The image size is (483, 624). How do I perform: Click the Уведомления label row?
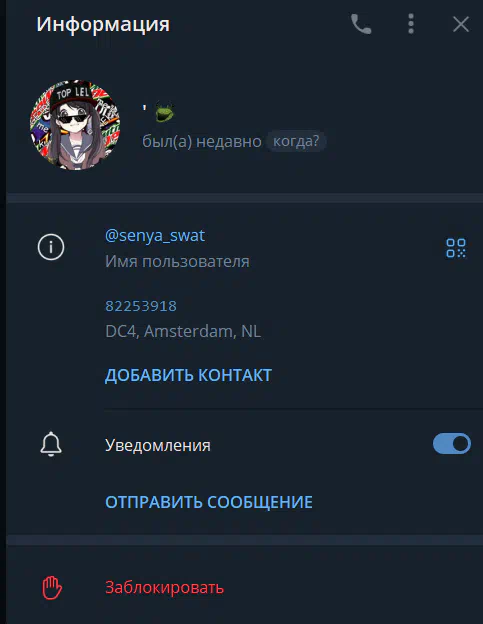click(x=244, y=444)
